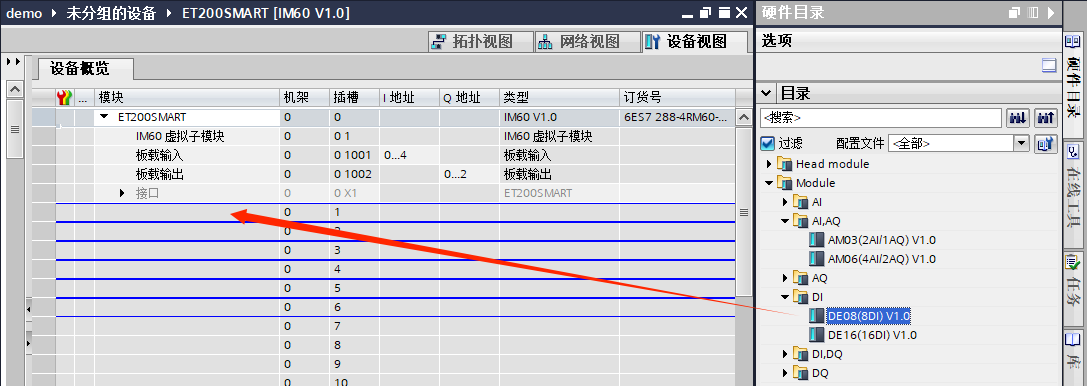Click the 设备视图 tab icon
1087x386 pixels.
pyautogui.click(x=652, y=42)
